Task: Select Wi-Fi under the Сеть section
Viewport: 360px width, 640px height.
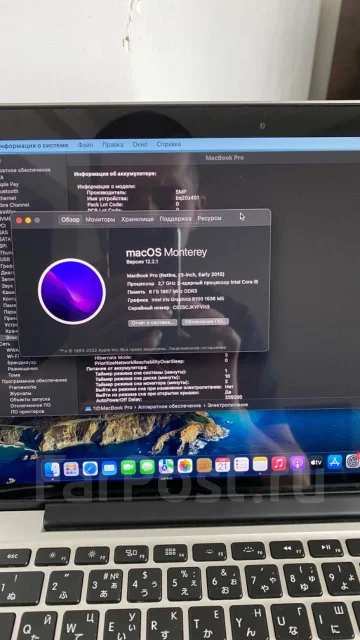Action: point(13,356)
